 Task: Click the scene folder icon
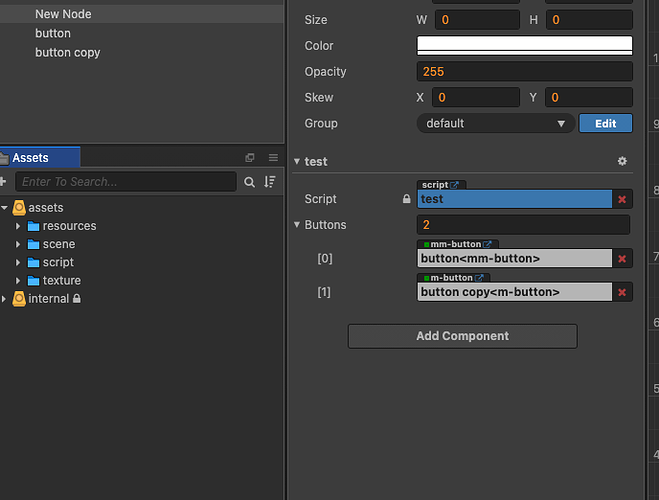click(33, 244)
